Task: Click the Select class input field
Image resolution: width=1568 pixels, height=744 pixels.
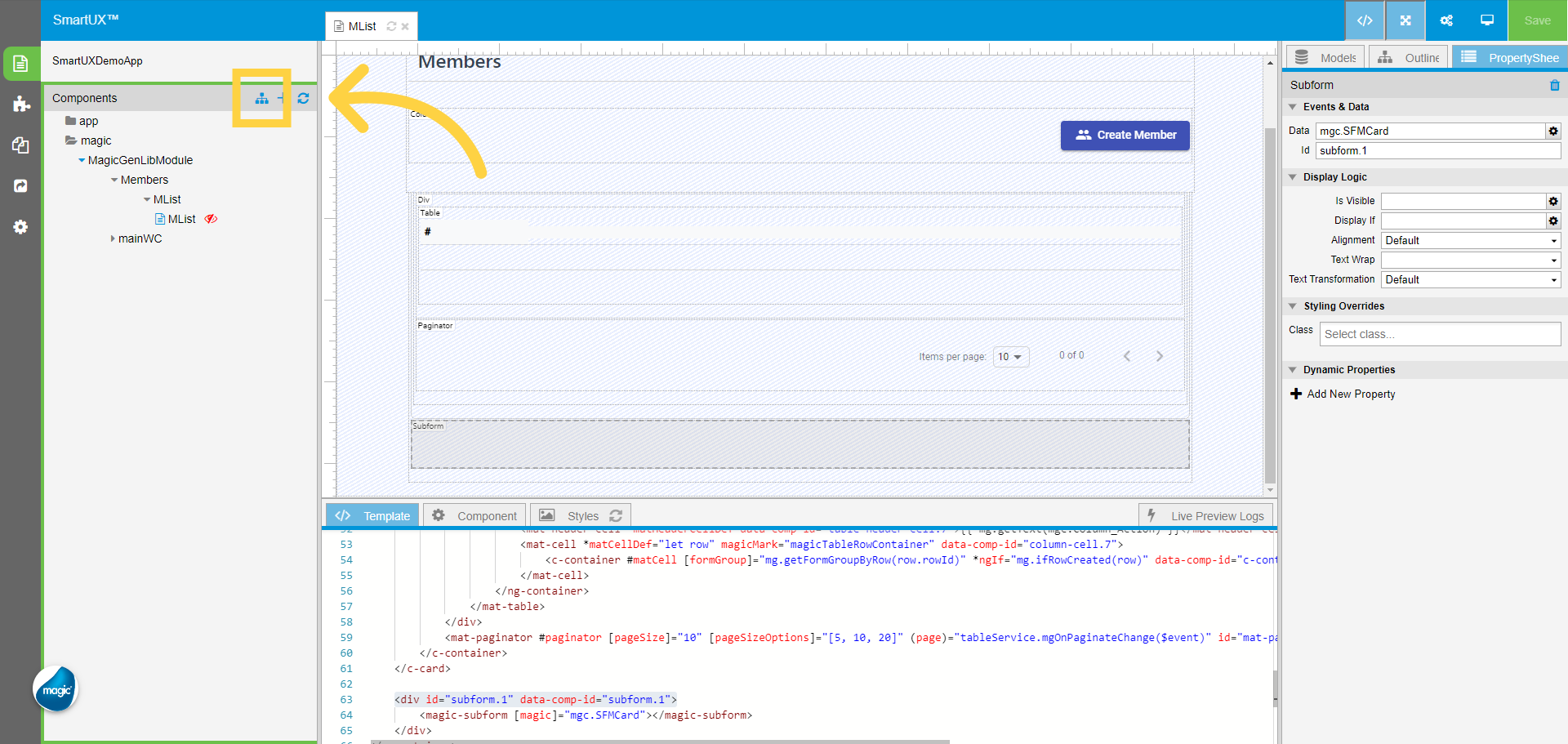Action: pos(1440,333)
